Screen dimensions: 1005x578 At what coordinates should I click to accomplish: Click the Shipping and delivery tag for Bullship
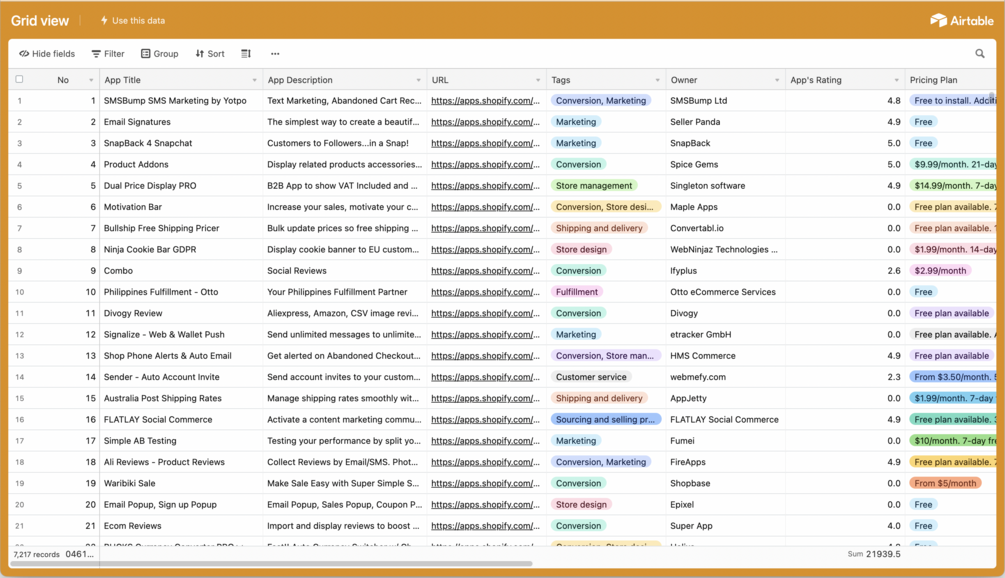599,228
